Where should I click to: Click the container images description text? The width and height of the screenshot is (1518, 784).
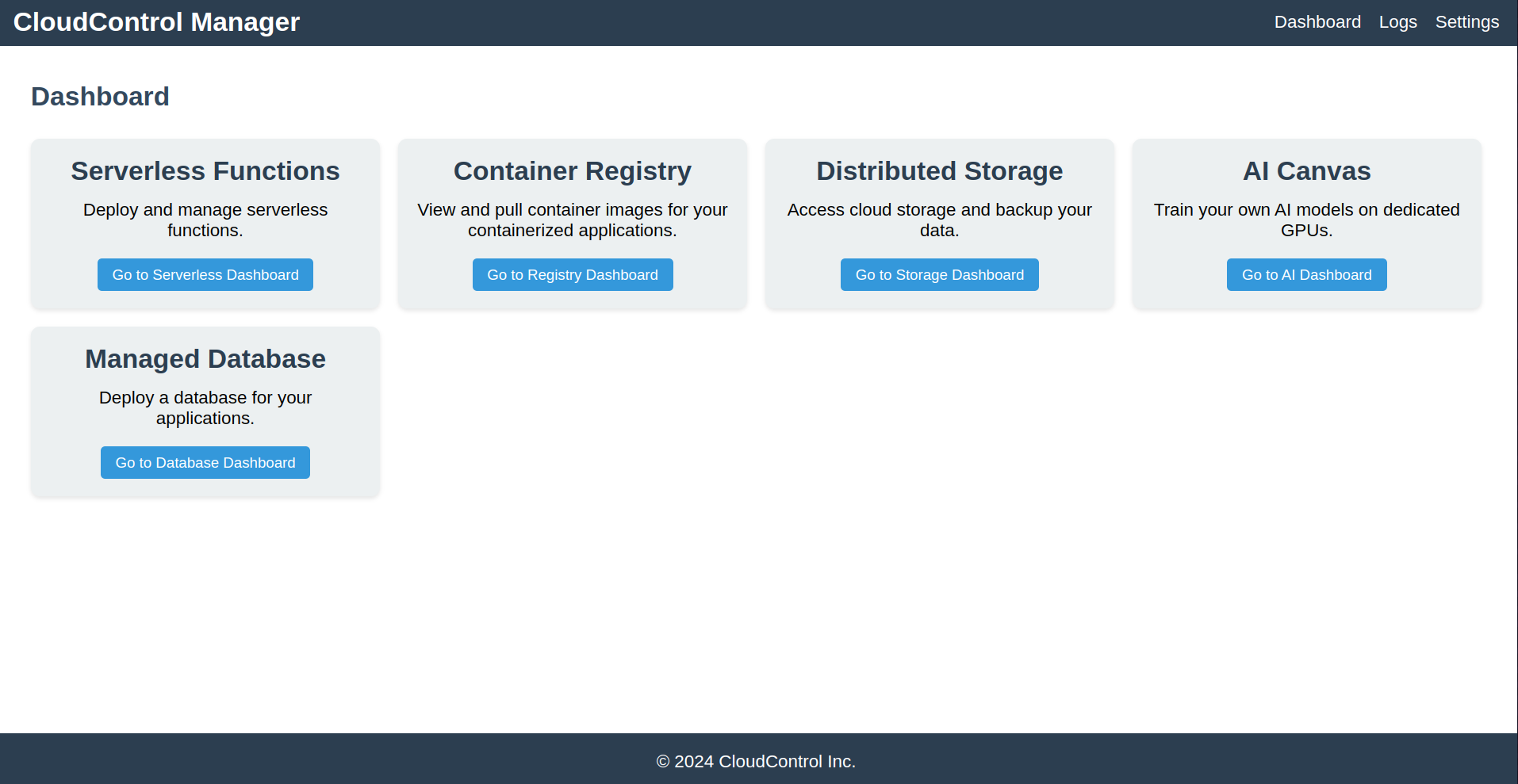point(572,220)
